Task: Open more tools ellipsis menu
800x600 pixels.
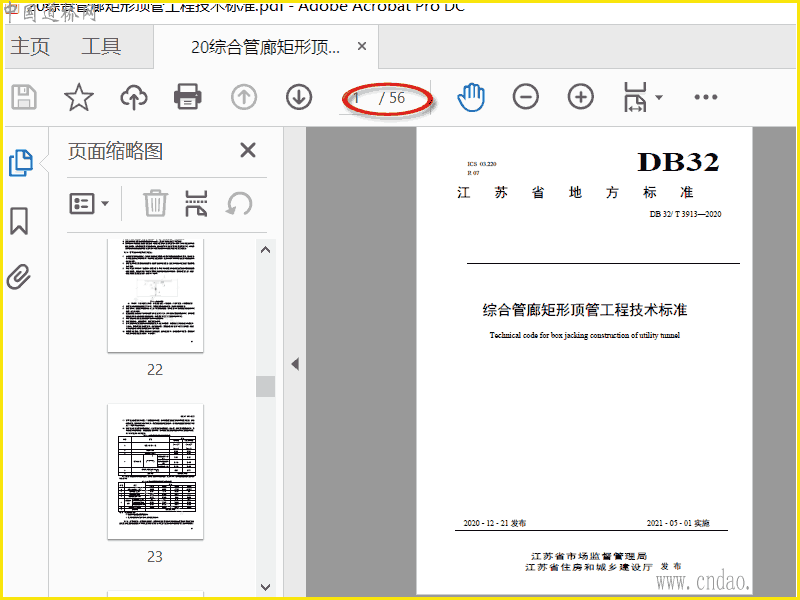Action: coord(706,97)
